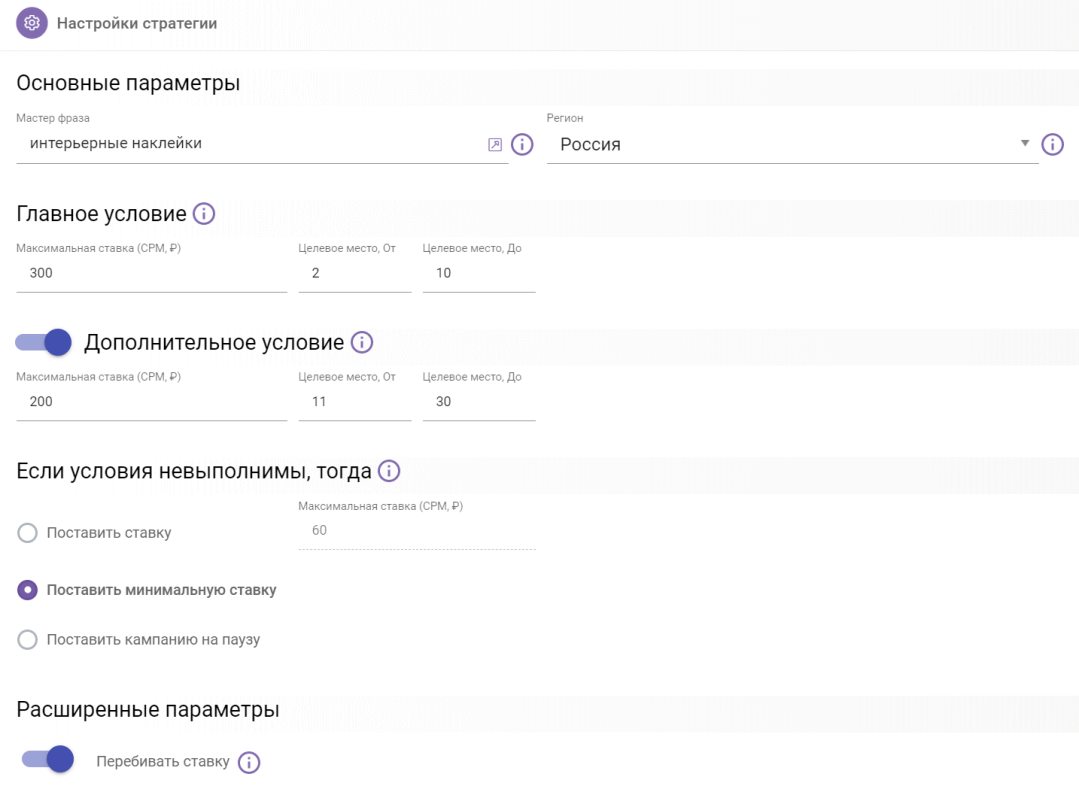Disable the Дополнительное условие toggle
Screen dimensions: 1079x792
tap(44, 343)
